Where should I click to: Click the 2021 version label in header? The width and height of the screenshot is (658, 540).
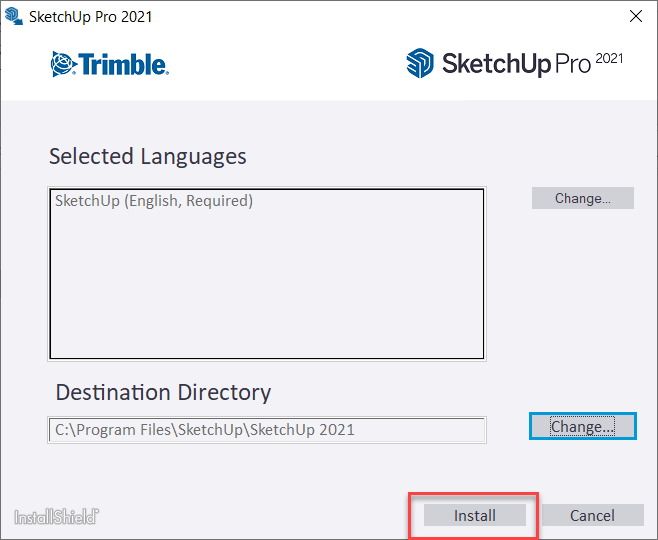click(609, 59)
